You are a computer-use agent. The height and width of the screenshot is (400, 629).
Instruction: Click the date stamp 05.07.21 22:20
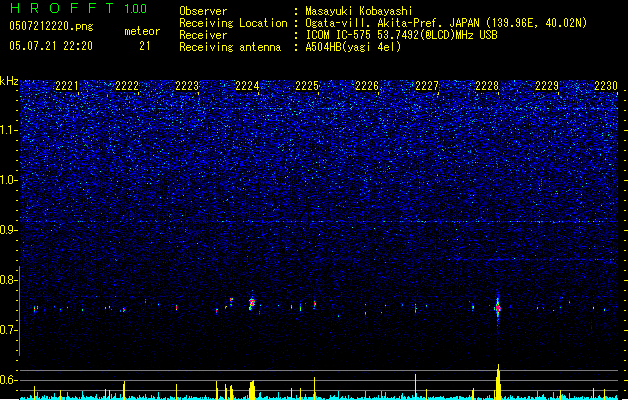pos(51,46)
